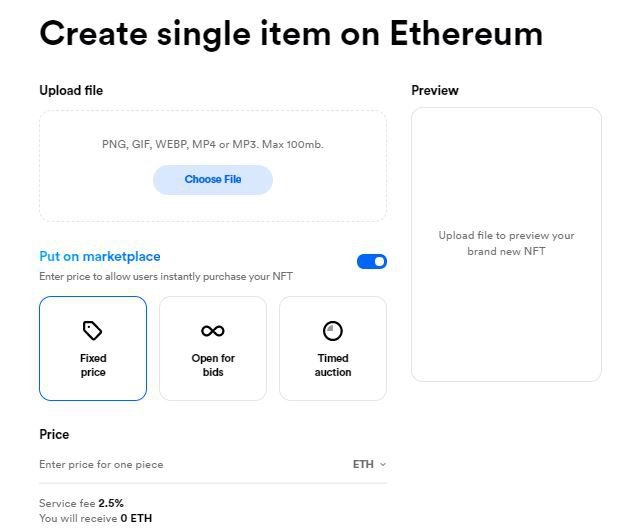This screenshot has width=640, height=531.
Task: Click the Choose File button
Action: tap(213, 180)
